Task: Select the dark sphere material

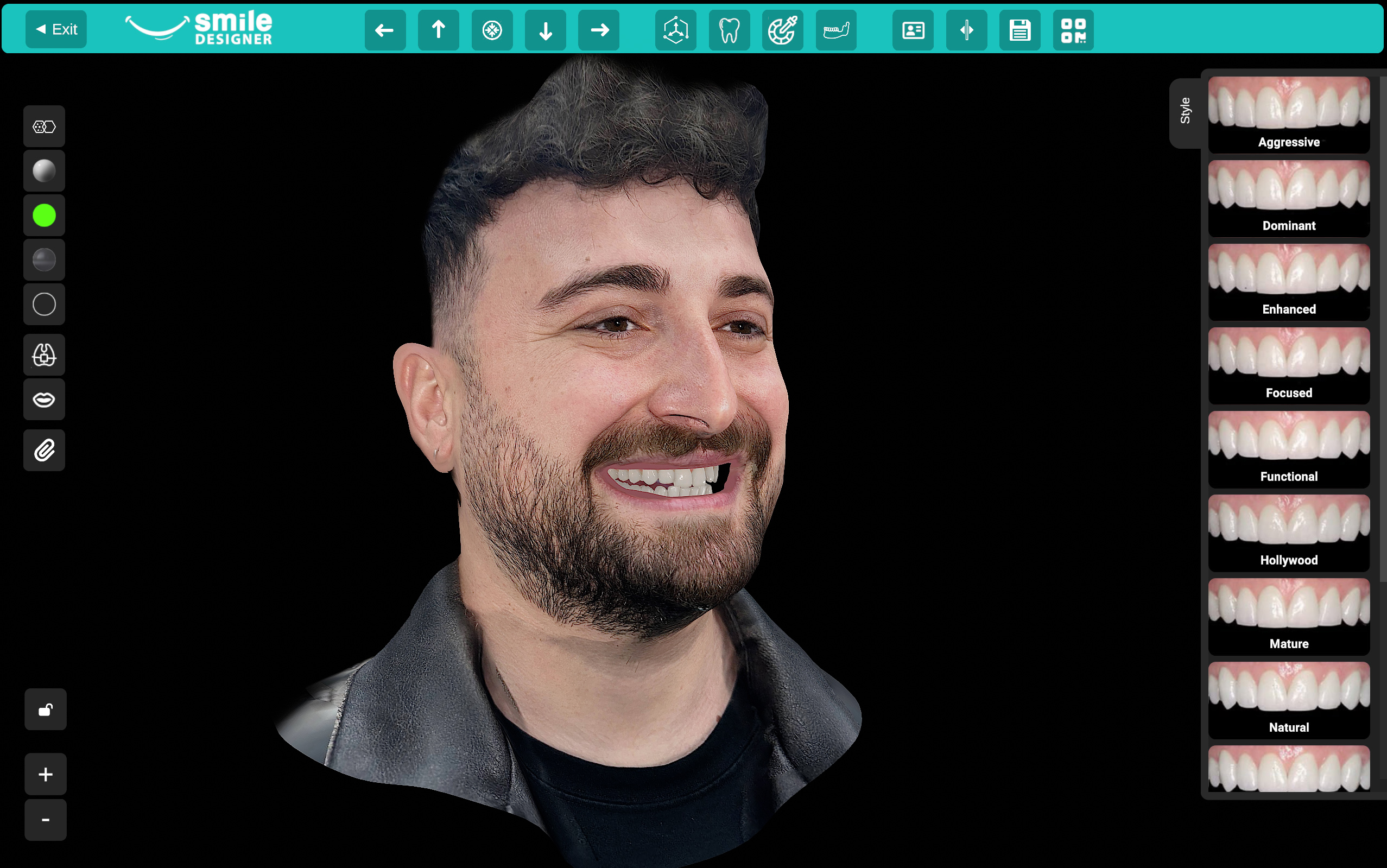Action: pyautogui.click(x=44, y=259)
